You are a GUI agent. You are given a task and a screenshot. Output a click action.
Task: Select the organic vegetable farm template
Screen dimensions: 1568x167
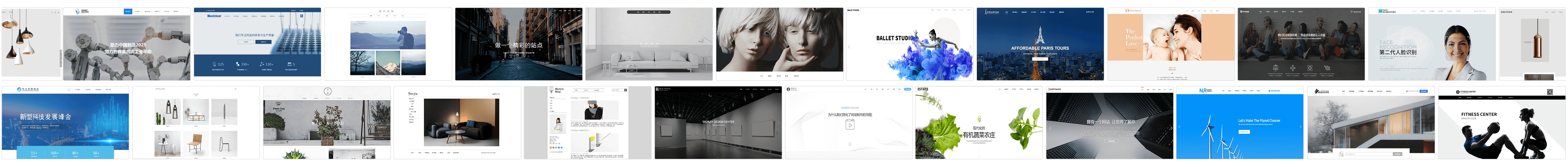tap(979, 122)
